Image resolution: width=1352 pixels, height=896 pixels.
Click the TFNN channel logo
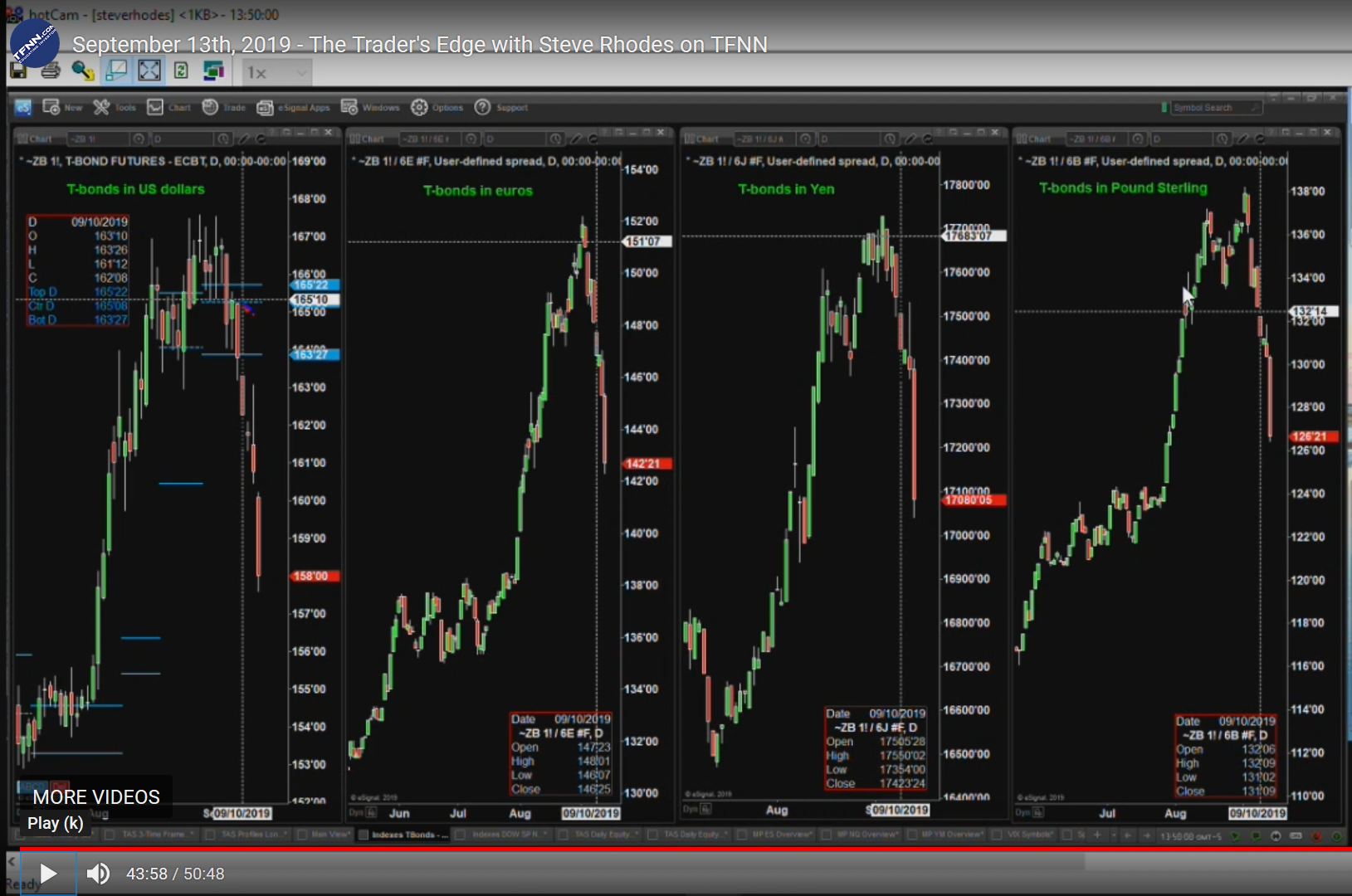point(34,44)
